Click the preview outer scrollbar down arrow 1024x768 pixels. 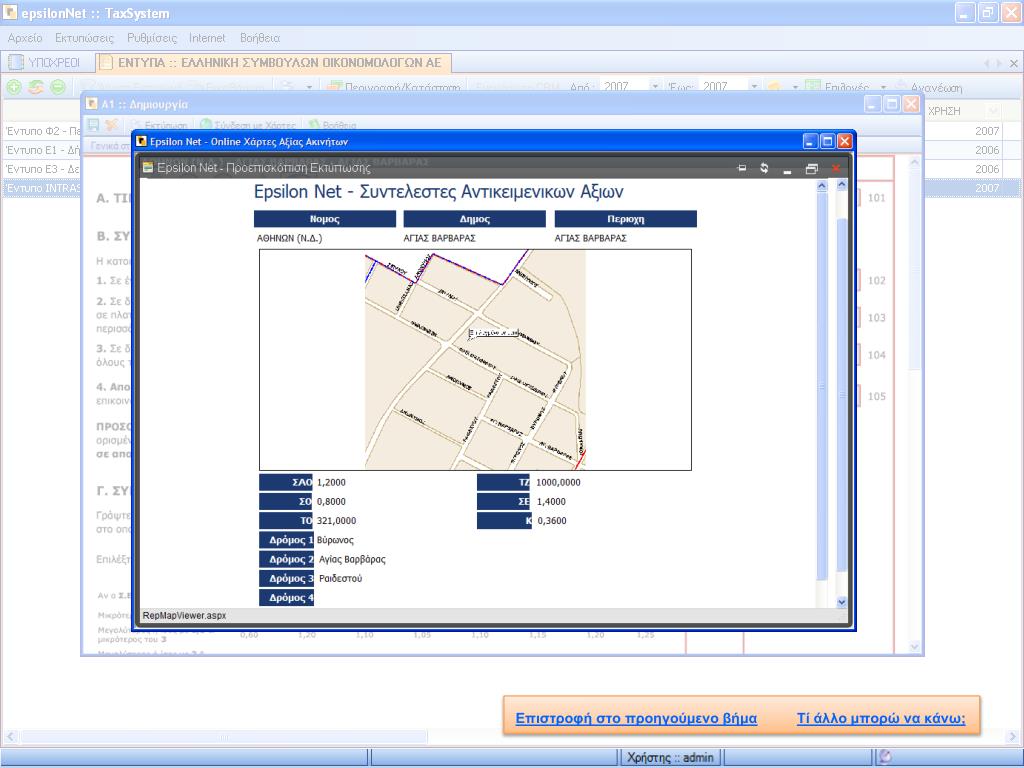pyautogui.click(x=842, y=602)
